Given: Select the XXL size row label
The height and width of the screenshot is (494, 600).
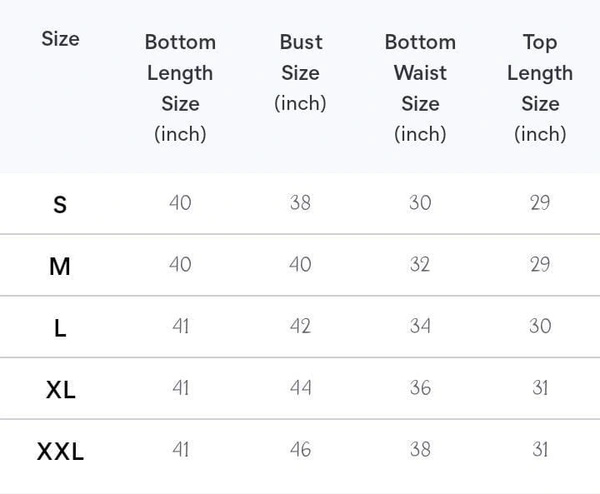Looking at the screenshot, I should click(x=60, y=451).
